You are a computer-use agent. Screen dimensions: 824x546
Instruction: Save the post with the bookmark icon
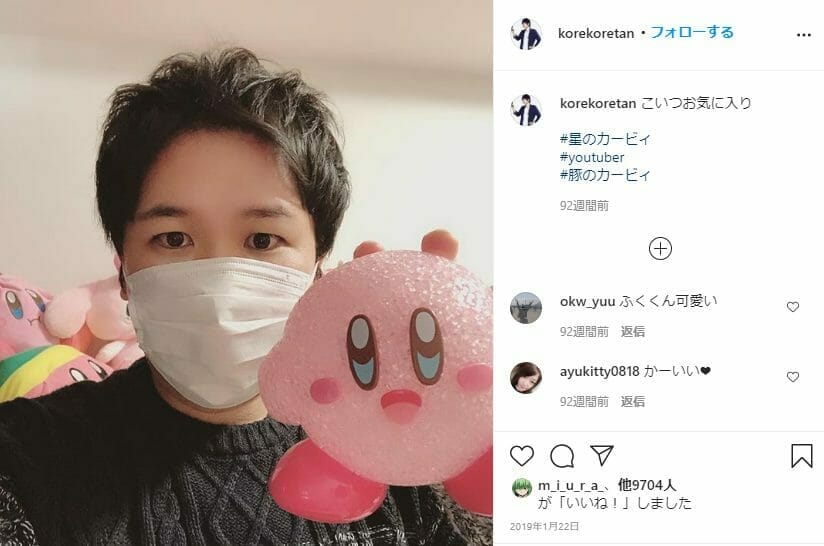point(801,456)
